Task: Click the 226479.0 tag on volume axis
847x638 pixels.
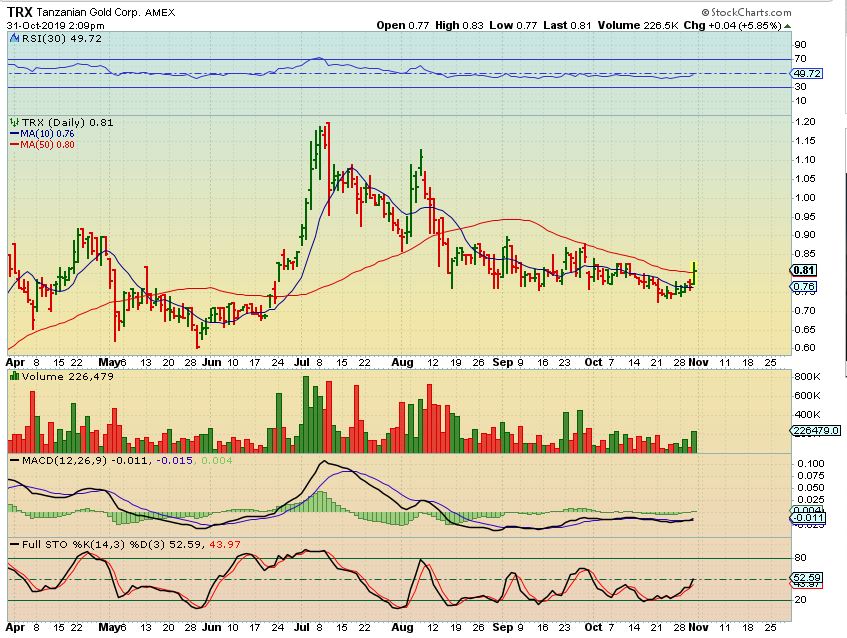Action: 816,430
